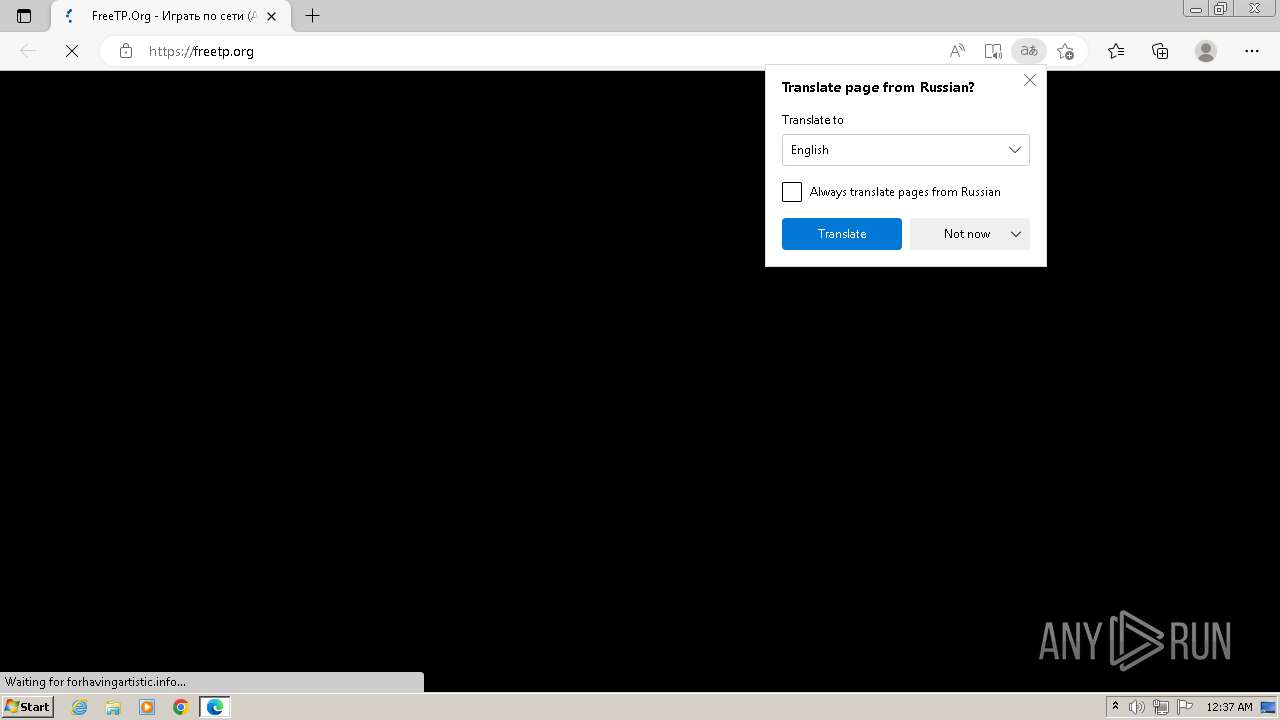1280x720 pixels.
Task: Activate Read aloud icon
Action: point(957,51)
